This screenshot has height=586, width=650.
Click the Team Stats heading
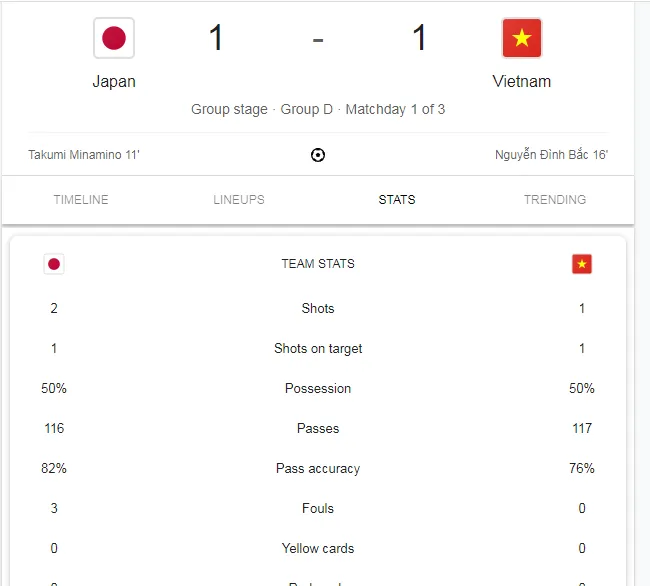(318, 264)
